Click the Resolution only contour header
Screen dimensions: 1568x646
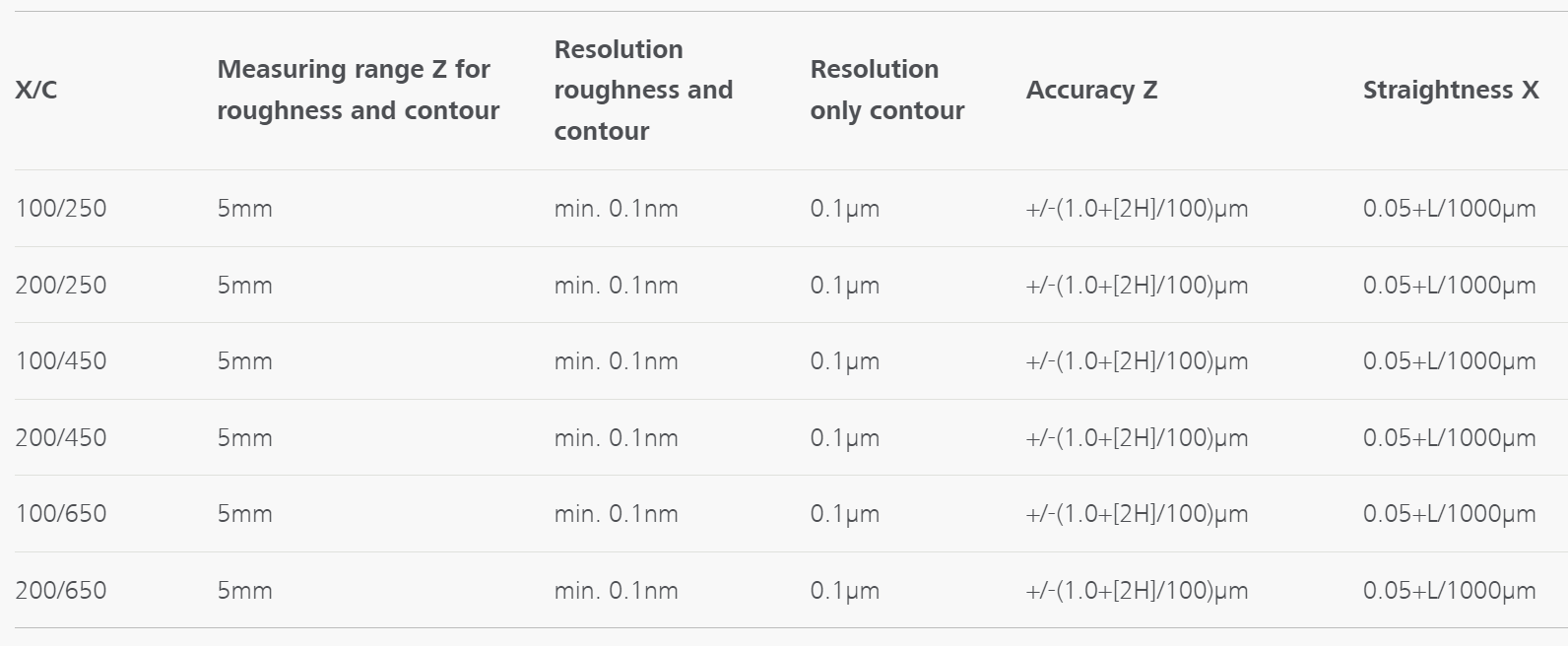coord(886,91)
